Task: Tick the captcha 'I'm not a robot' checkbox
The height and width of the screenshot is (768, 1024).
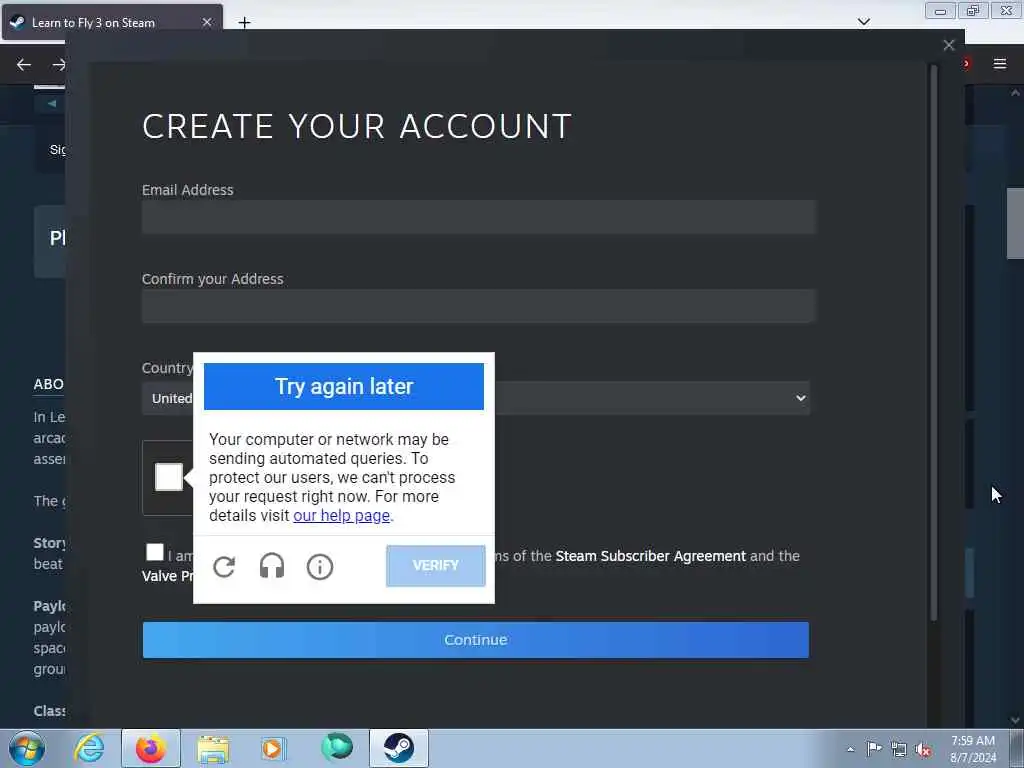Action: tap(168, 477)
